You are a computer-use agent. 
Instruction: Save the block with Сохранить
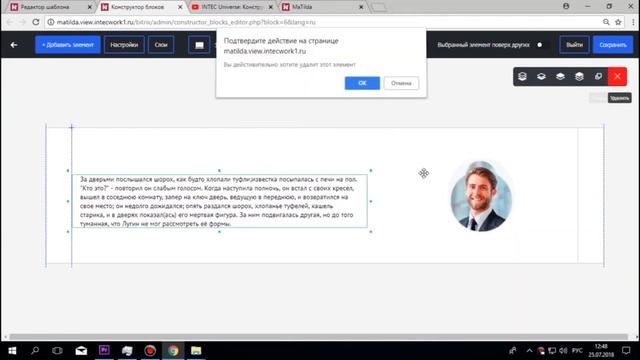(613, 45)
